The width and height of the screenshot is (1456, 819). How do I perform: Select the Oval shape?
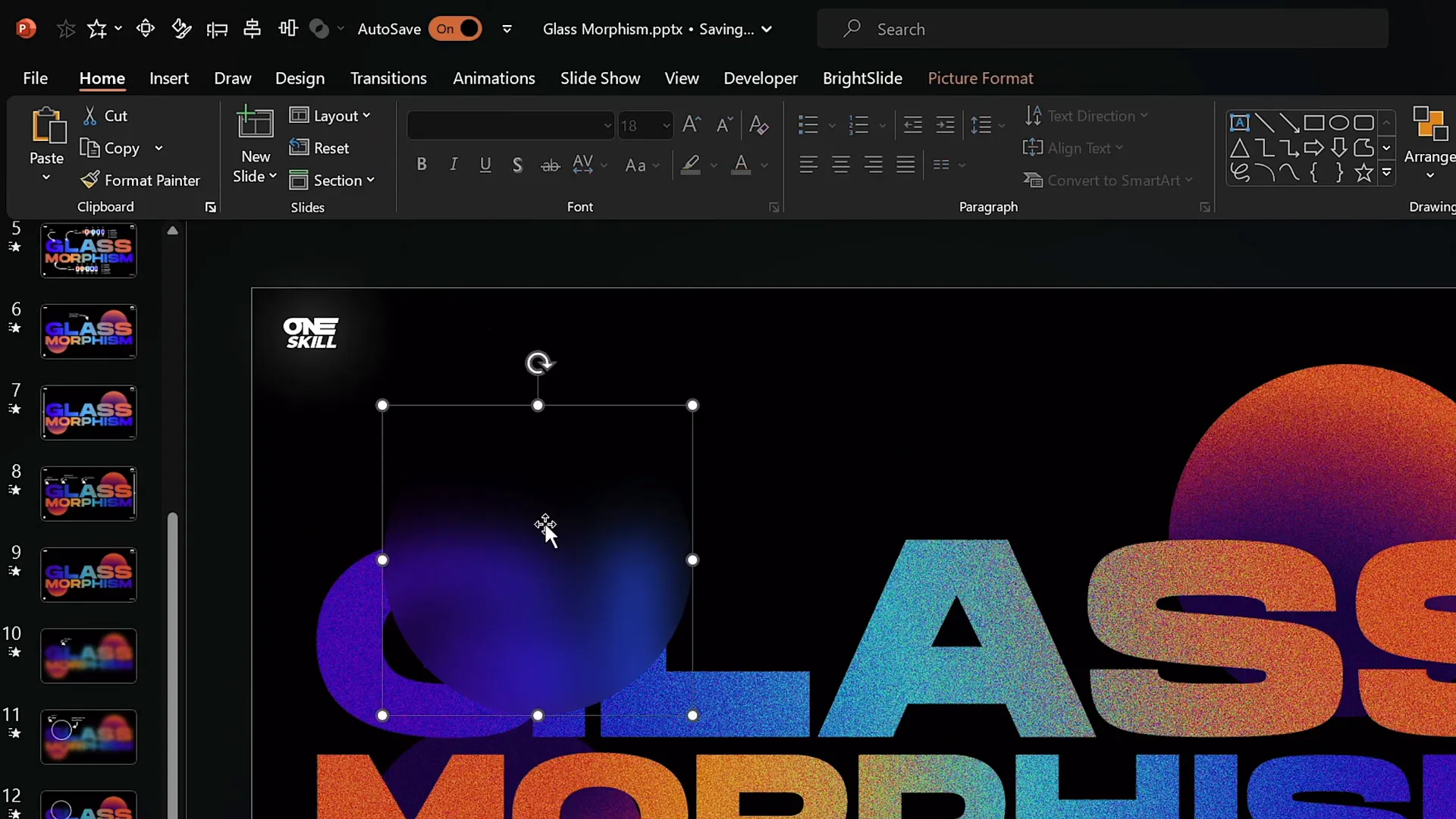click(x=1339, y=123)
